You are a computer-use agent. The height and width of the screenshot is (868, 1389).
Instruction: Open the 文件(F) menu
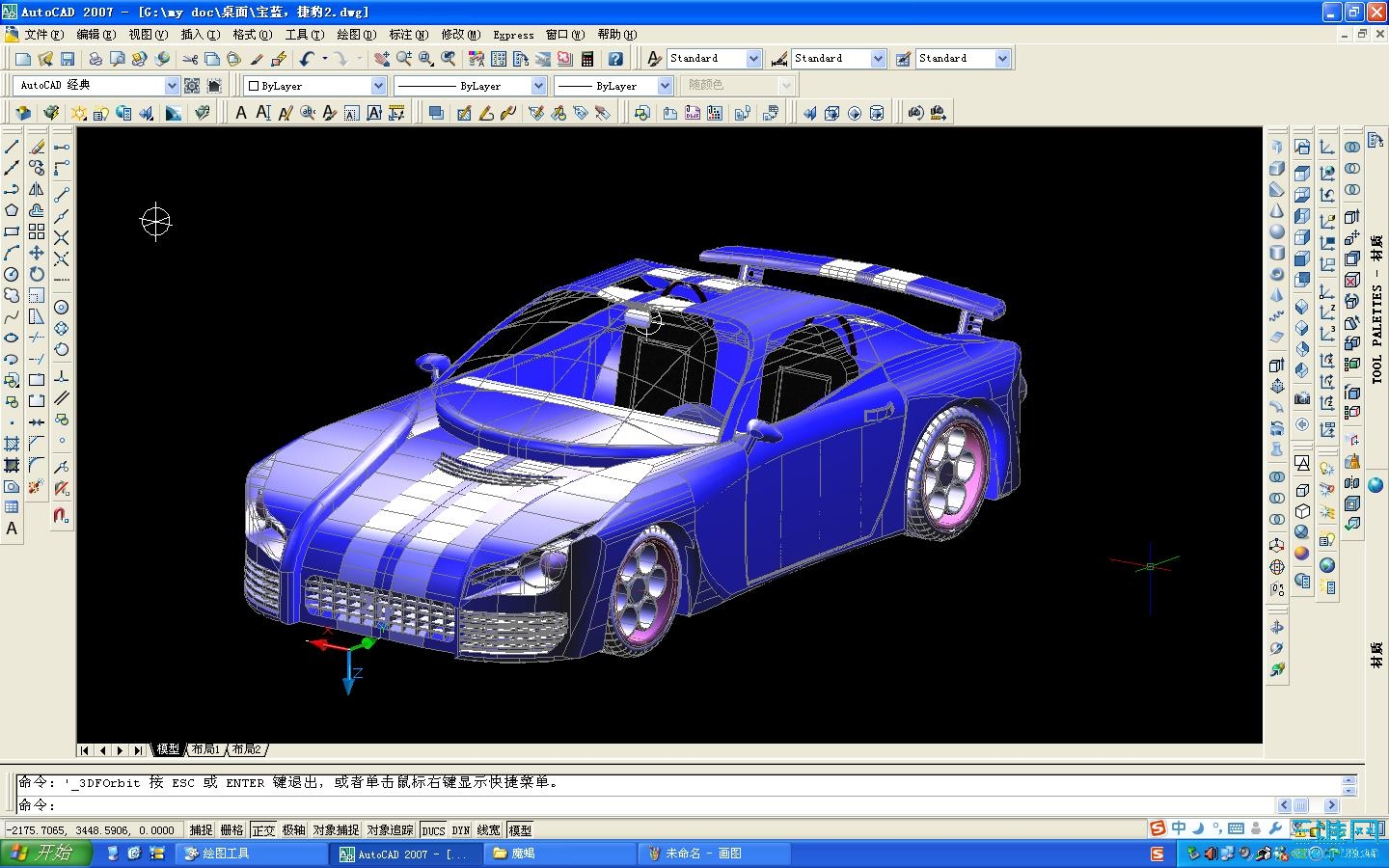(x=42, y=35)
